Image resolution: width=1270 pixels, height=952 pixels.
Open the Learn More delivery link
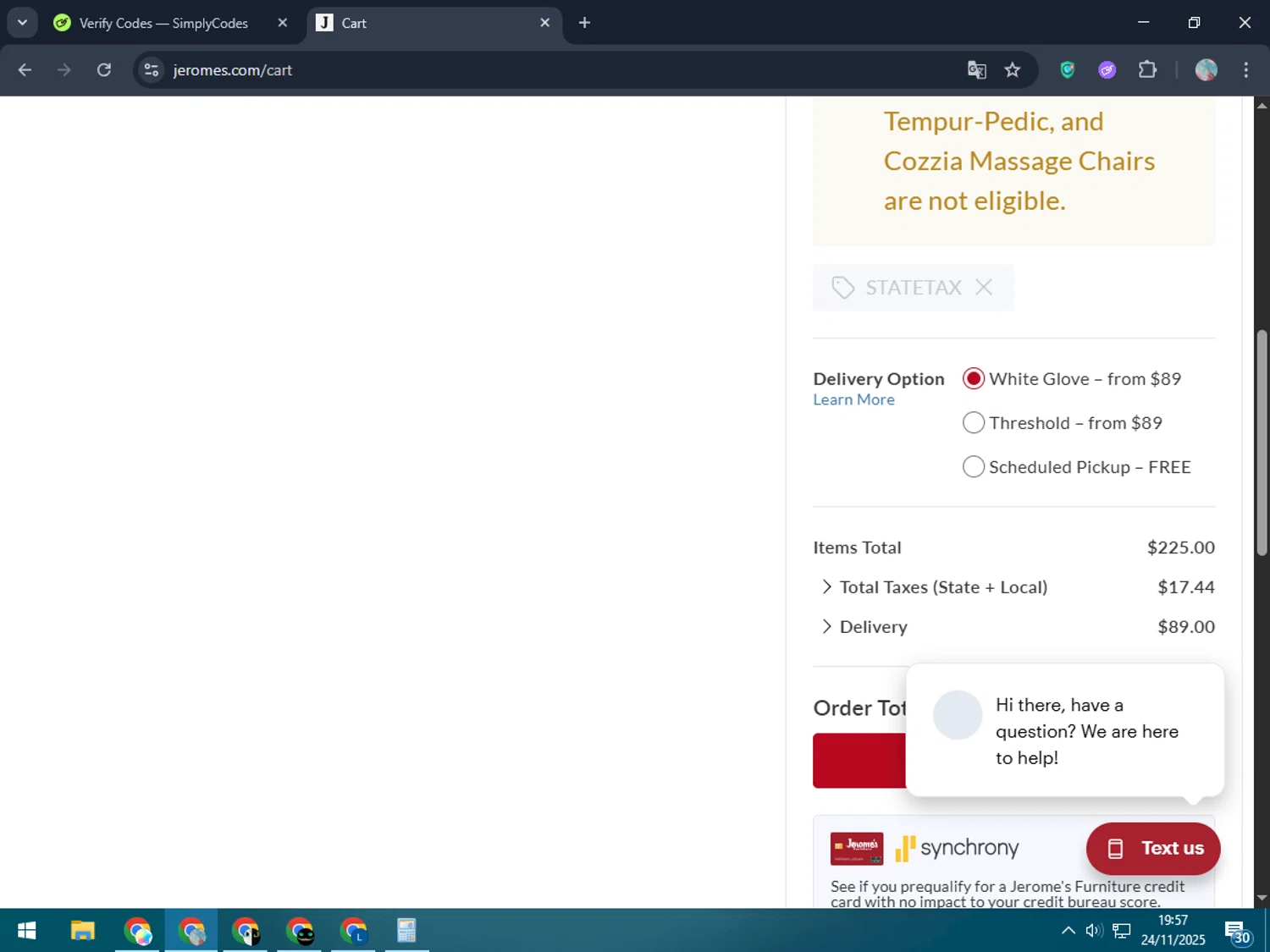coord(853,400)
